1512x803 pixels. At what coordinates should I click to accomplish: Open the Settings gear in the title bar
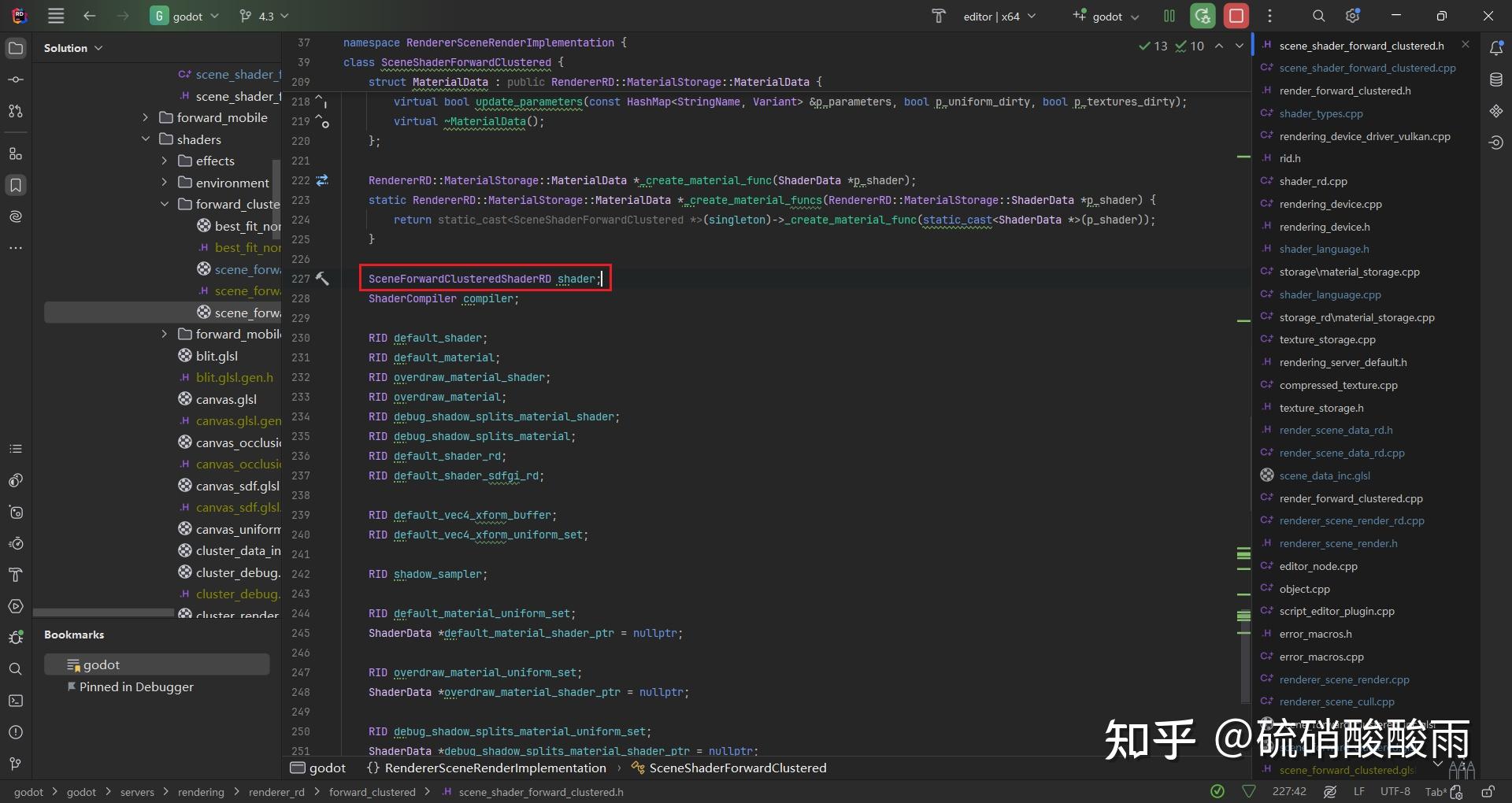(1352, 16)
